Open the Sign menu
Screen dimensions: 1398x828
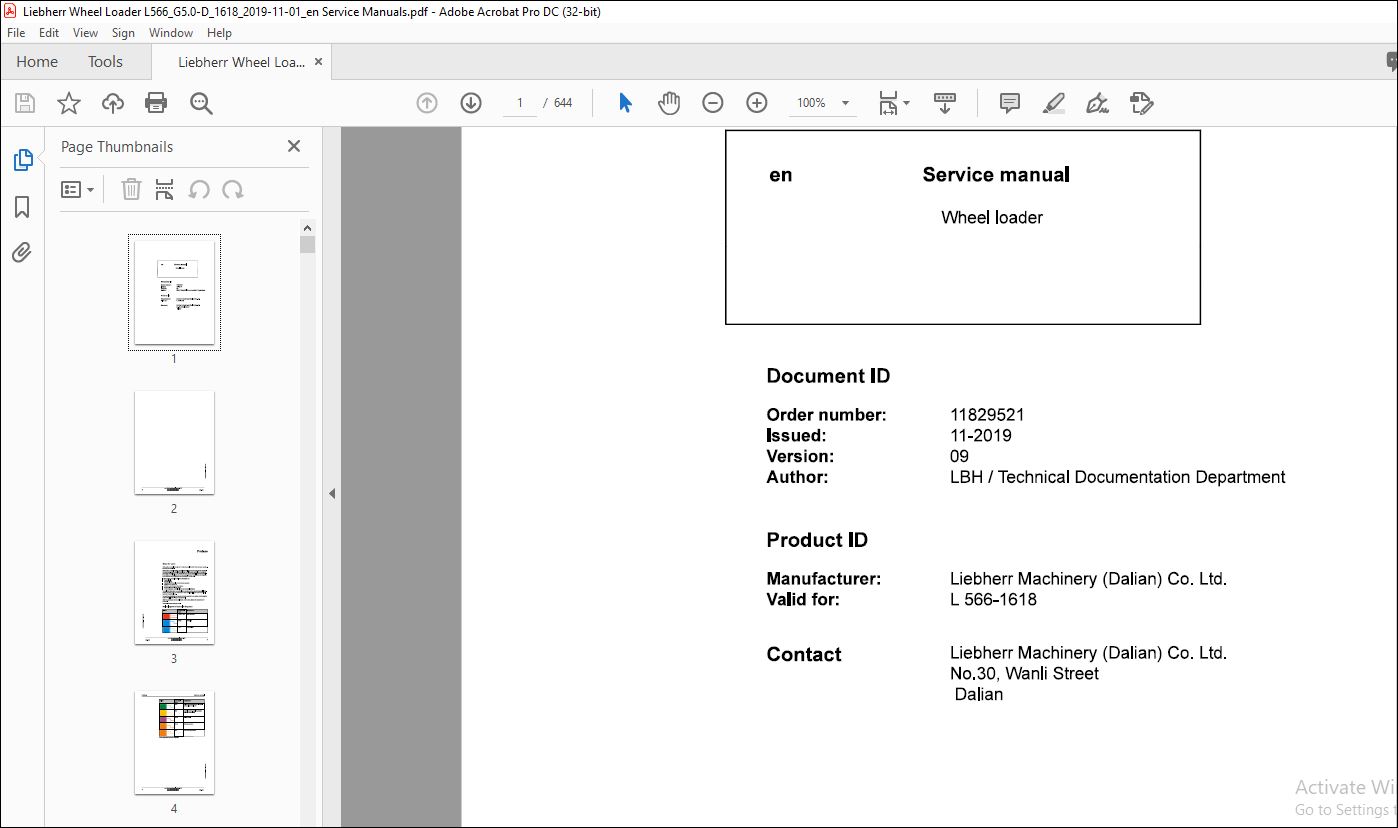123,33
